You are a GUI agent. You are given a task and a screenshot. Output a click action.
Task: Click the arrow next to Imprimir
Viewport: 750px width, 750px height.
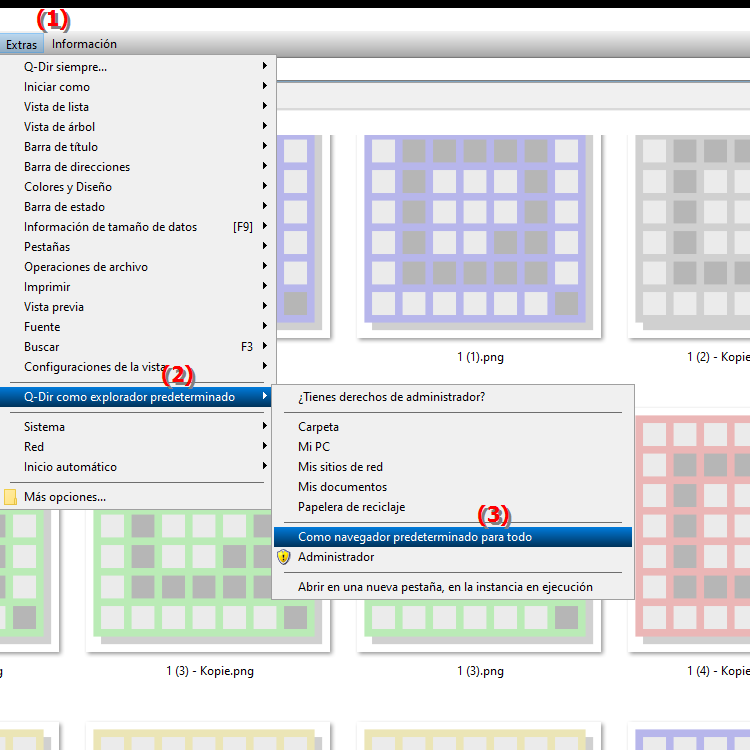pyautogui.click(x=265, y=286)
